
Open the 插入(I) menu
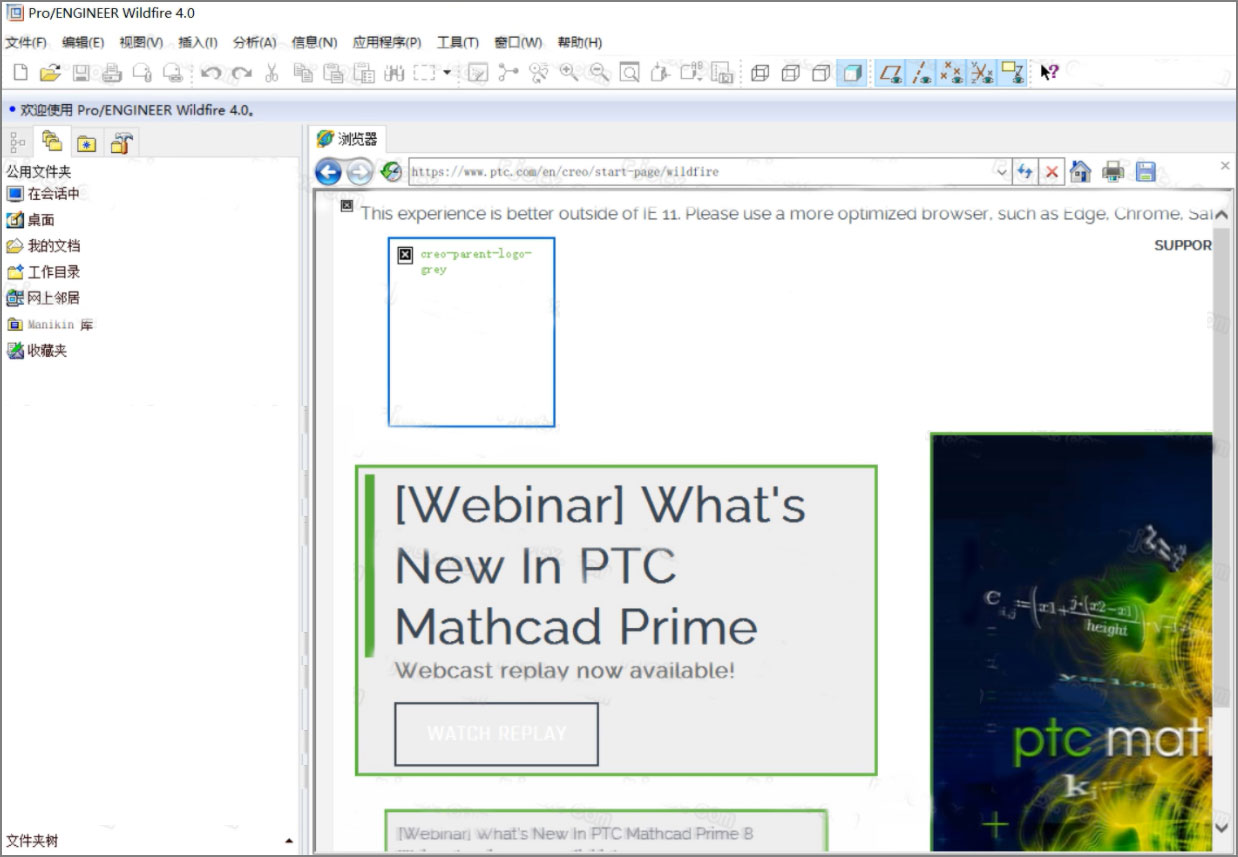tap(198, 42)
